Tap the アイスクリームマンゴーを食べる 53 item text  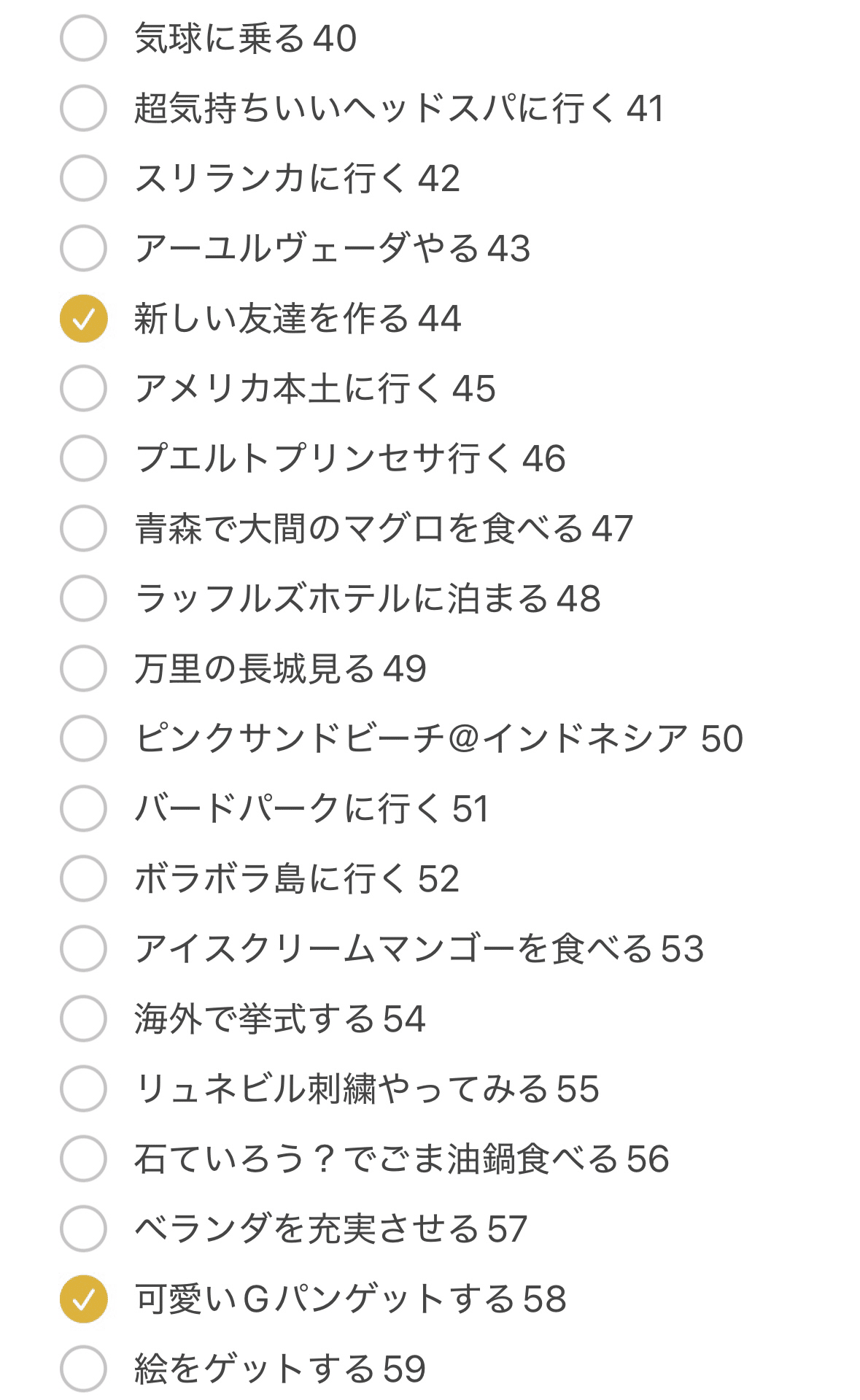419,948
